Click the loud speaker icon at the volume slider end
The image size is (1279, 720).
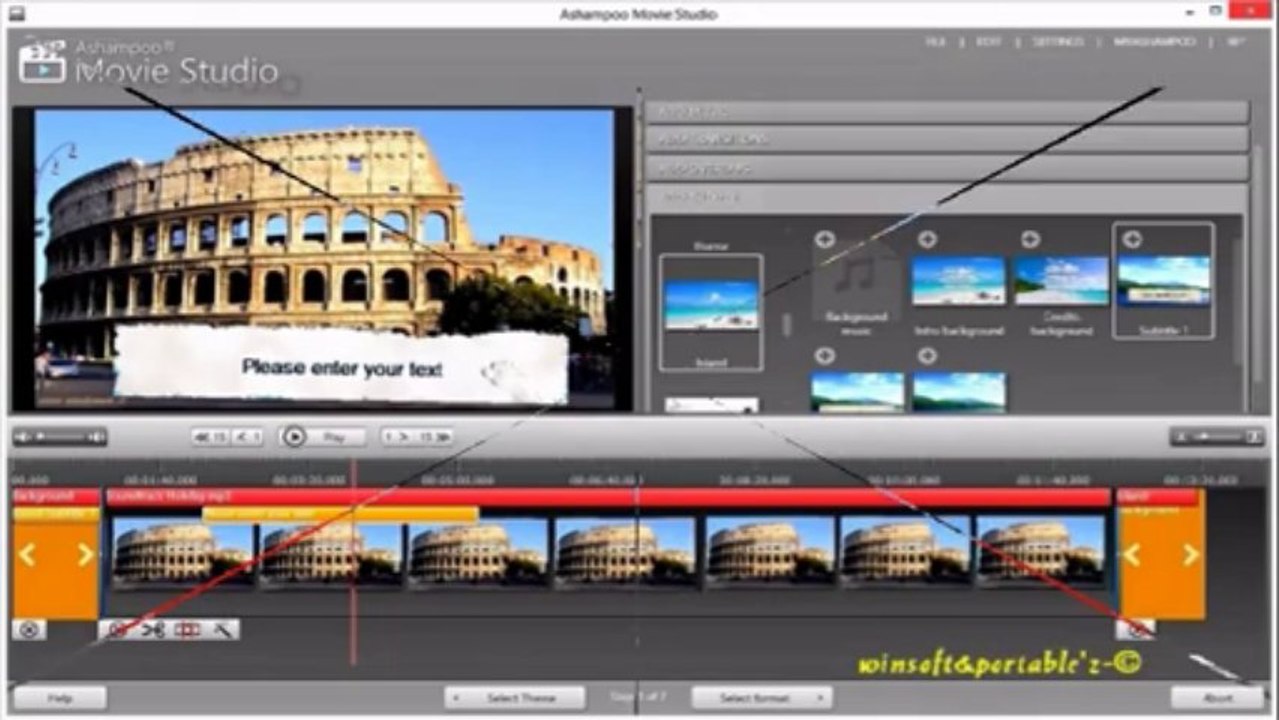pos(96,437)
